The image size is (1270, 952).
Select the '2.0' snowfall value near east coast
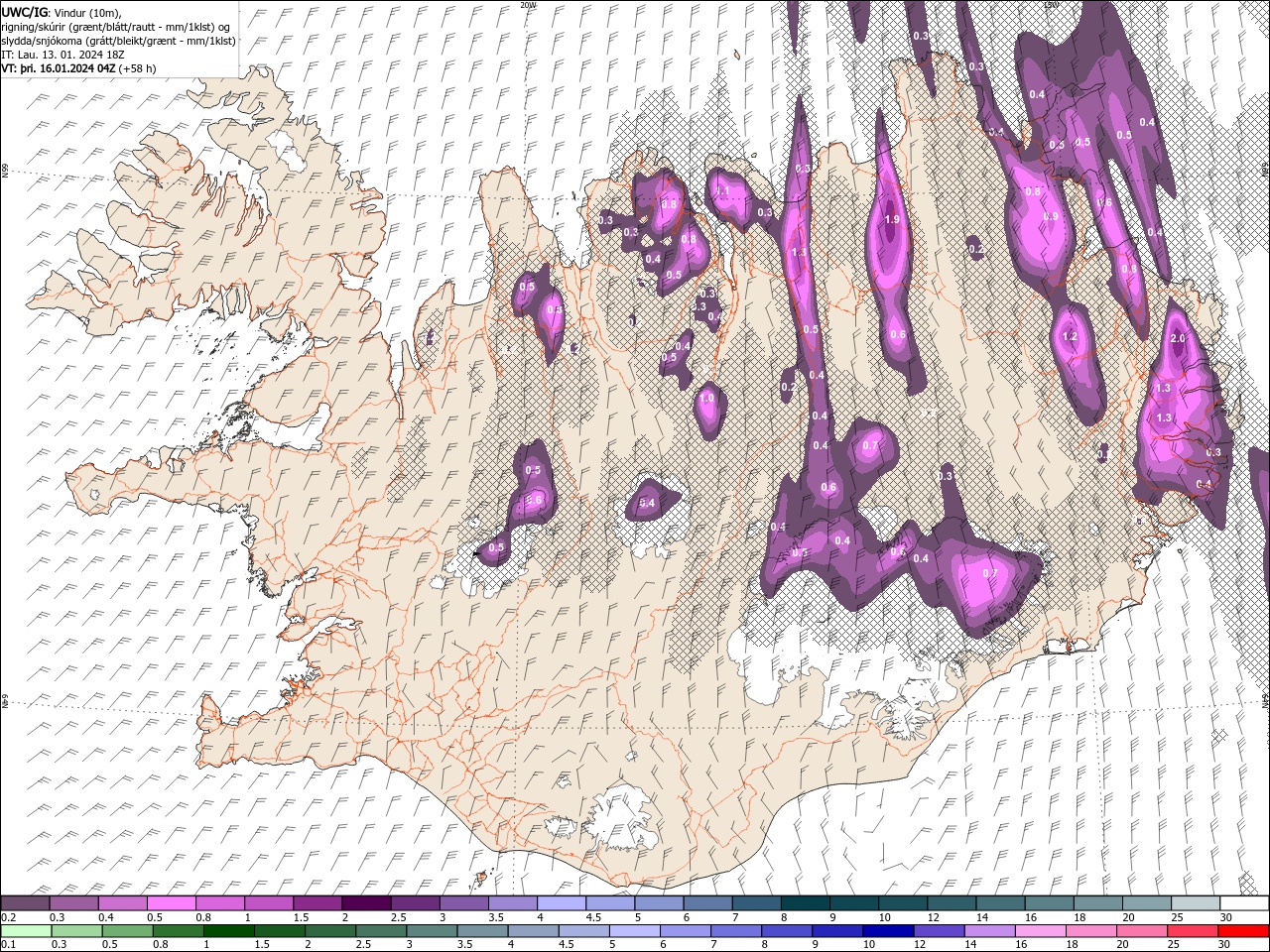pos(1178,339)
